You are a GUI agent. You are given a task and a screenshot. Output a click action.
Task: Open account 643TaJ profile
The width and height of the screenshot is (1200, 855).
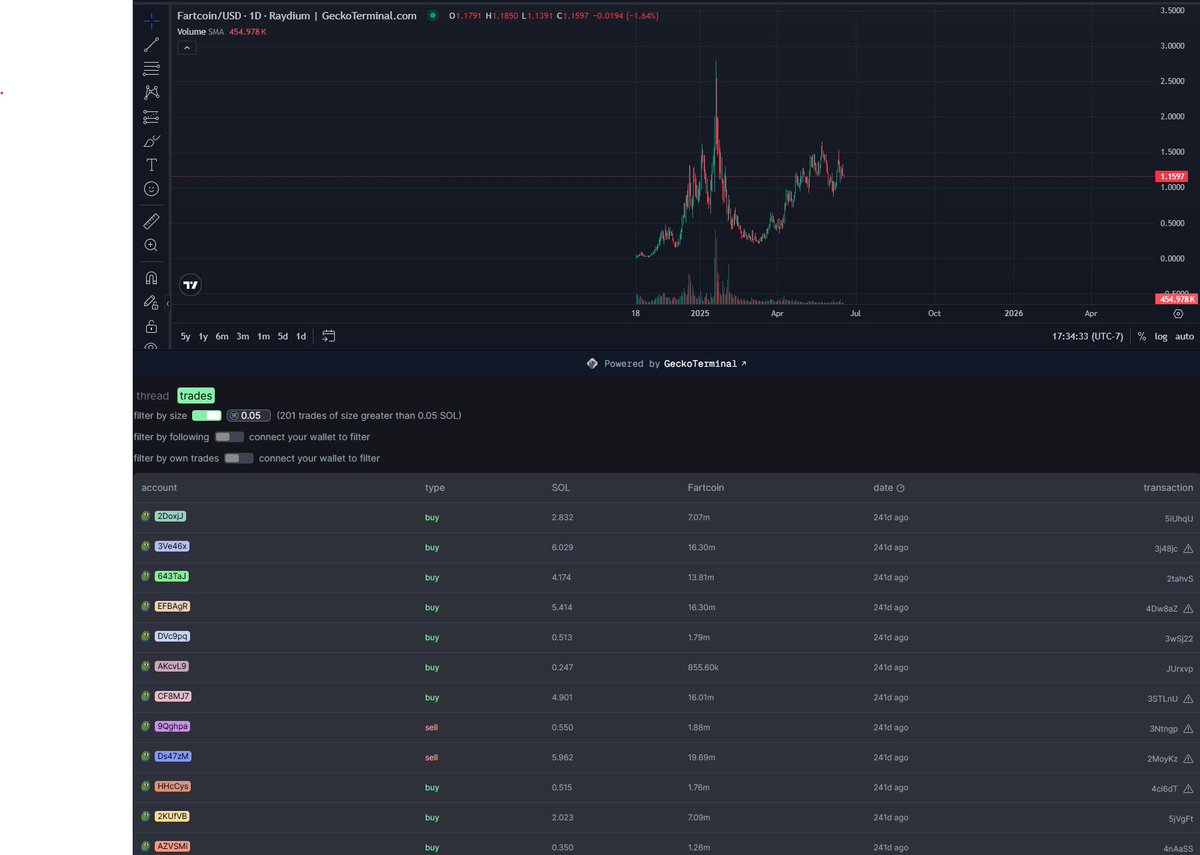(171, 577)
